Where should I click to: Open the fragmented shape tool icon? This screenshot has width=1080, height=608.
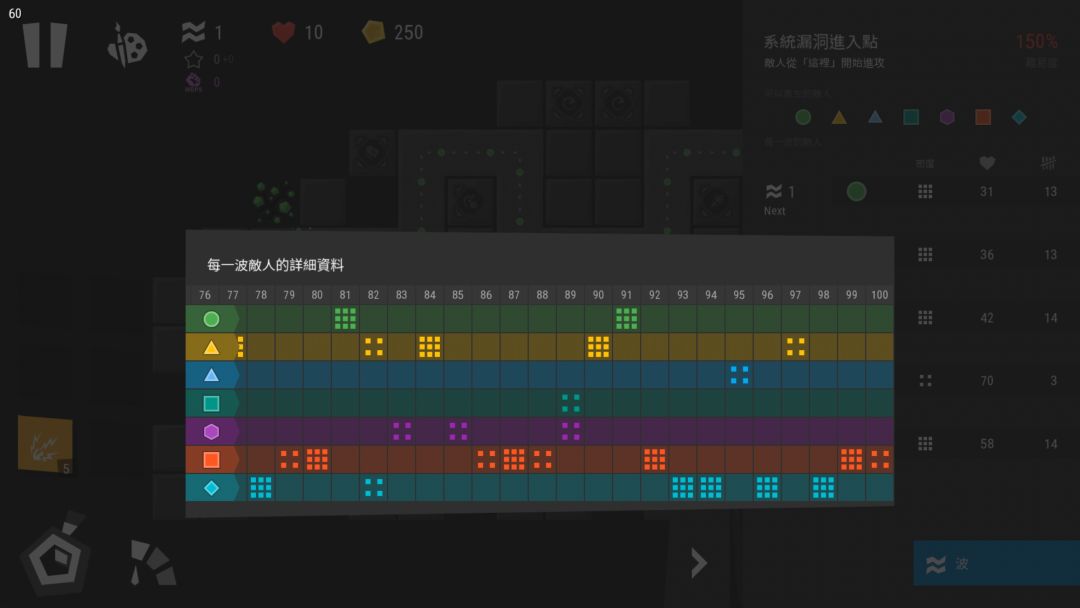click(x=152, y=563)
